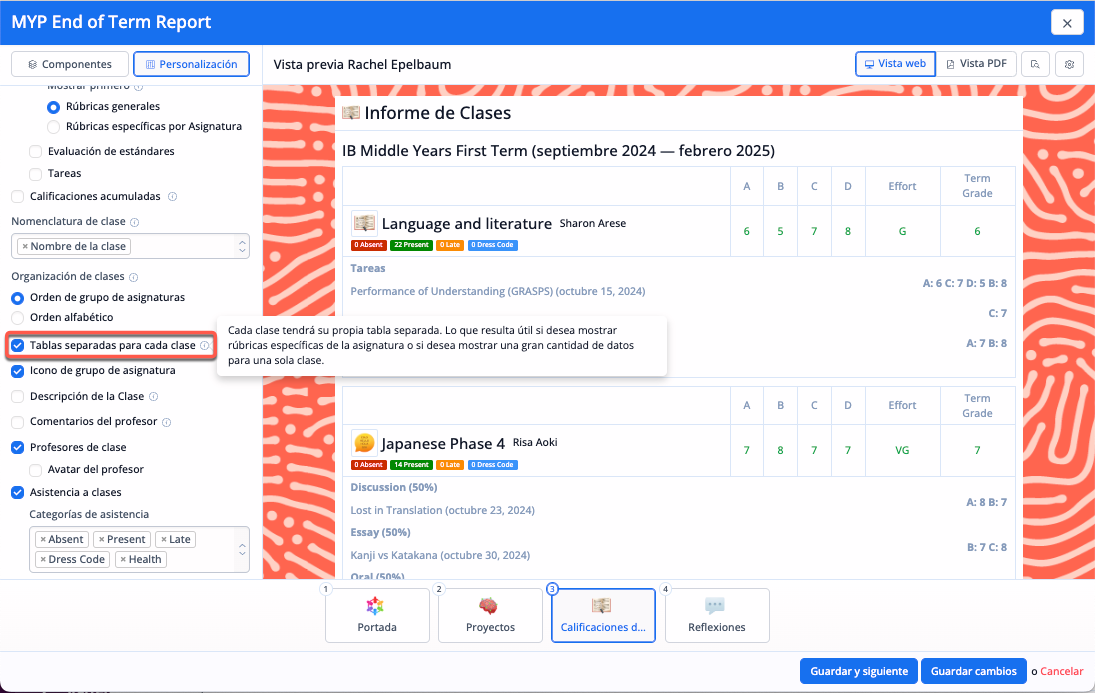This screenshot has width=1095, height=693.
Task: Click the Guardar y siguiente button
Action: 857,671
